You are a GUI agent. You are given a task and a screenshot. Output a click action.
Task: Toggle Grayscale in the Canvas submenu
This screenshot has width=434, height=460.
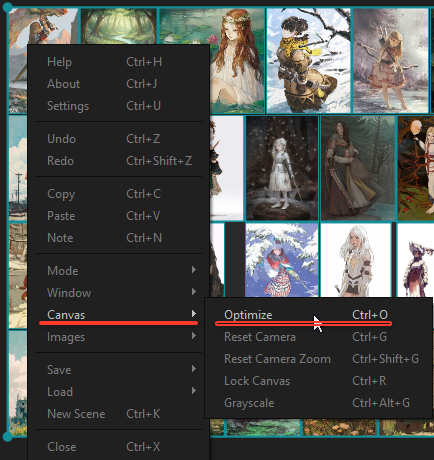pos(318,403)
